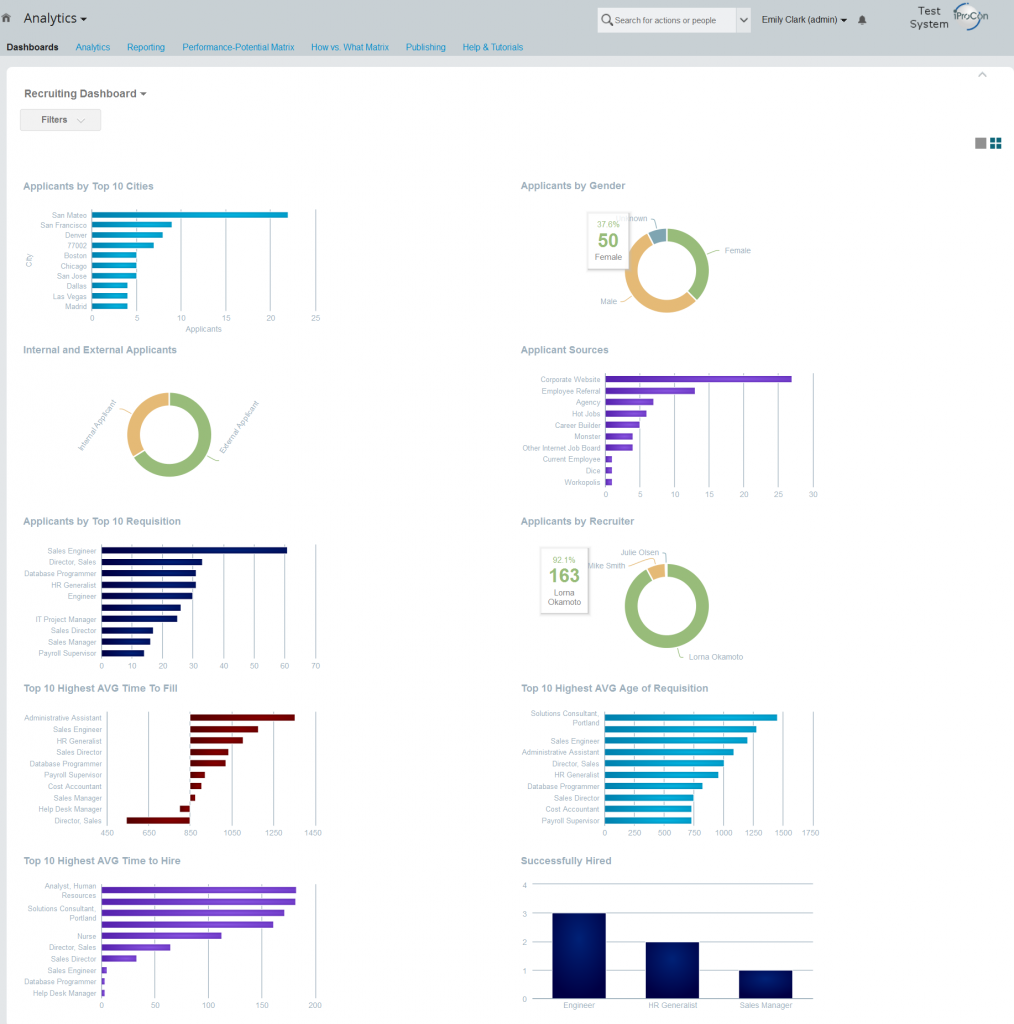Switch to the Reporting tab
The height and width of the screenshot is (1024, 1014).
click(146, 46)
